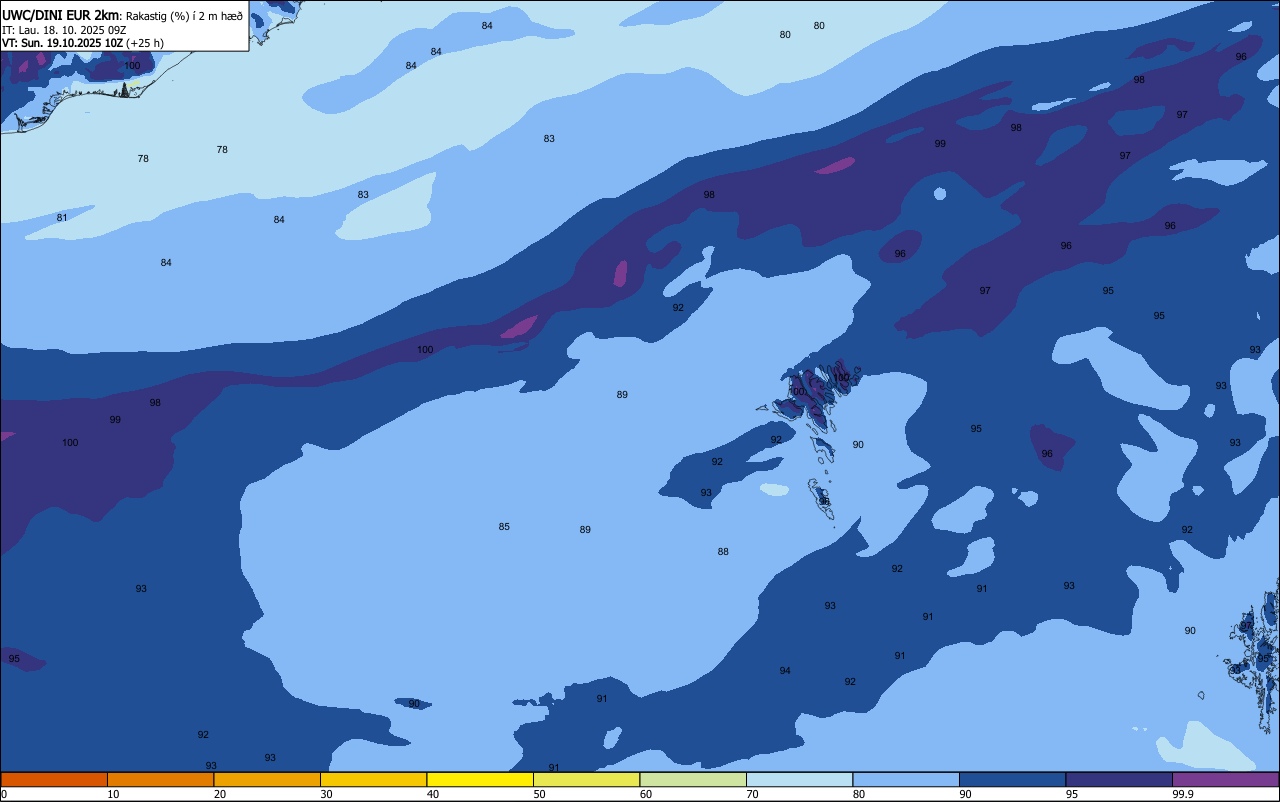This screenshot has height=802, width=1280.
Task: Select the orange 10–20 legend color segment
Action: click(x=160, y=779)
